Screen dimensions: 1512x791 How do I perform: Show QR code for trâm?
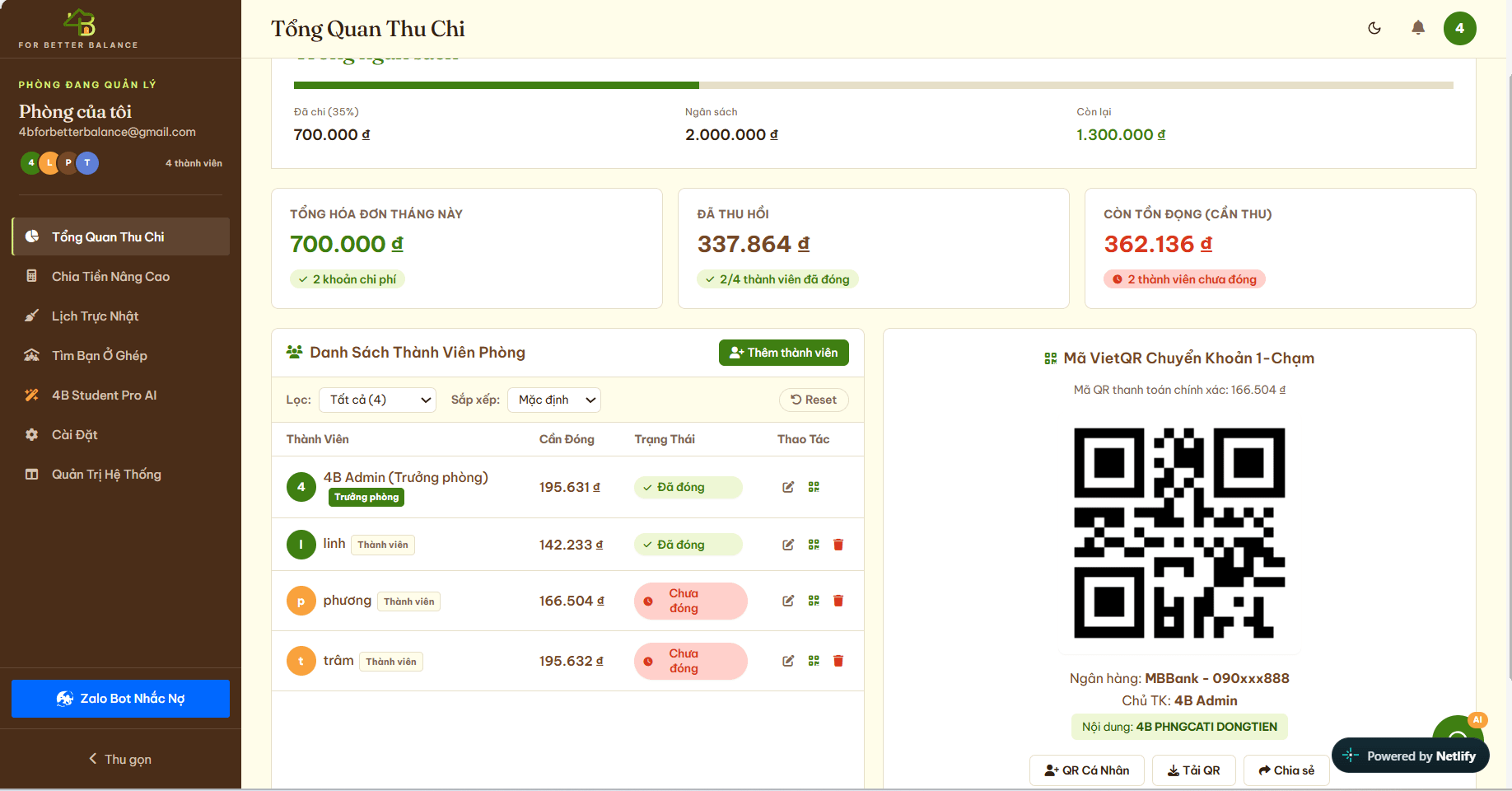tap(814, 661)
